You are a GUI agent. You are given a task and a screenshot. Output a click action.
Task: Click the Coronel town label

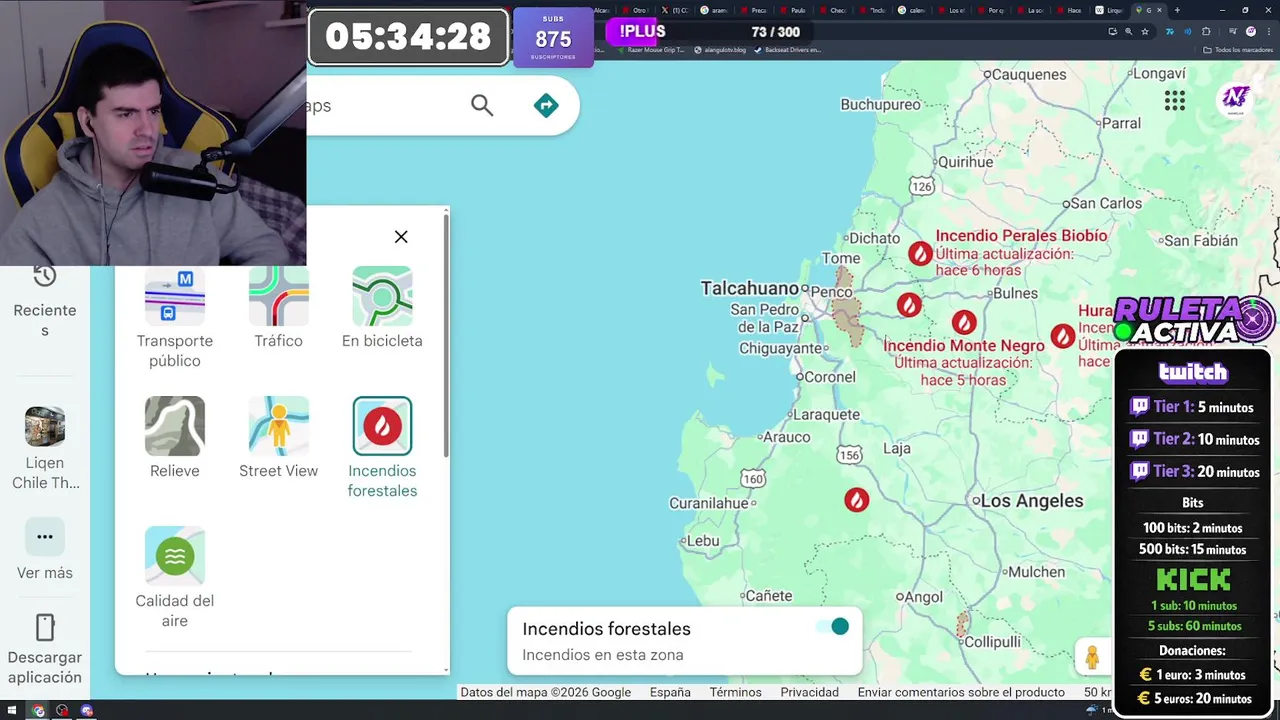(830, 377)
